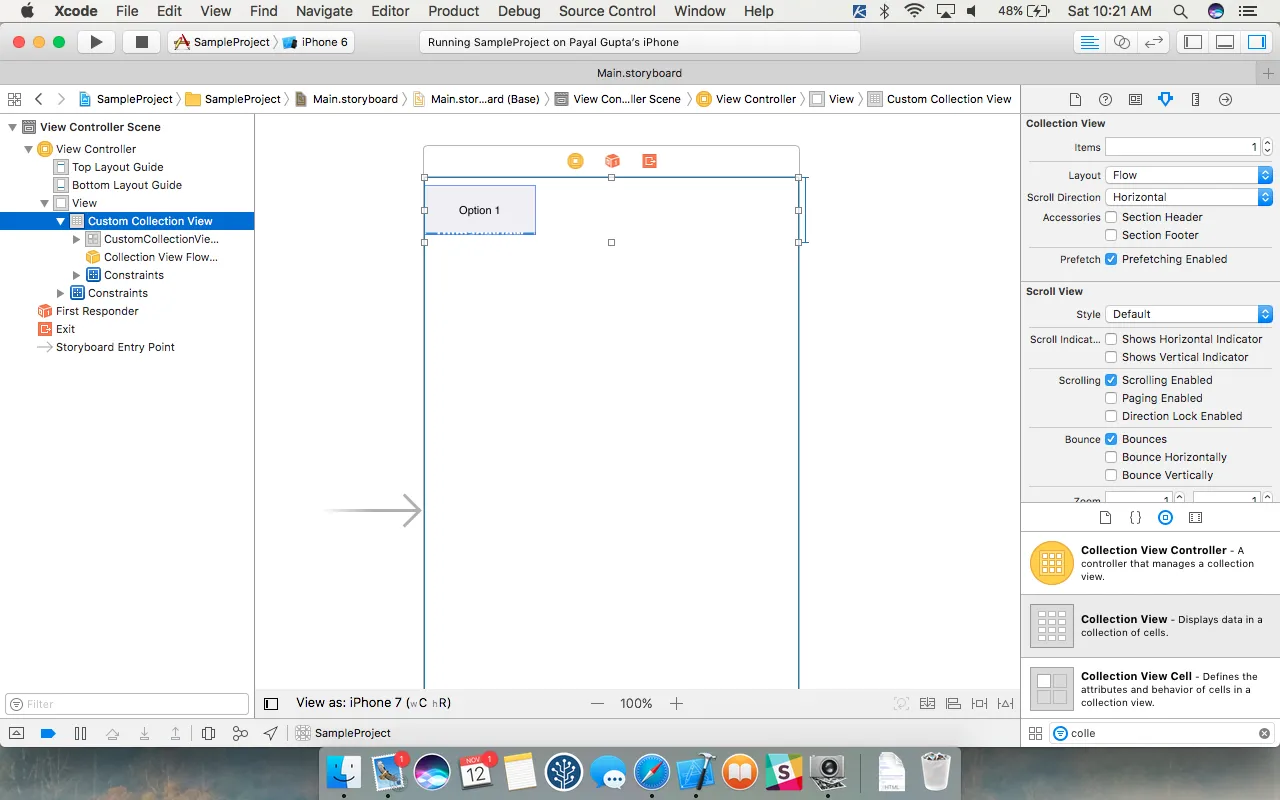Open the Assistant editor

coord(1121,42)
